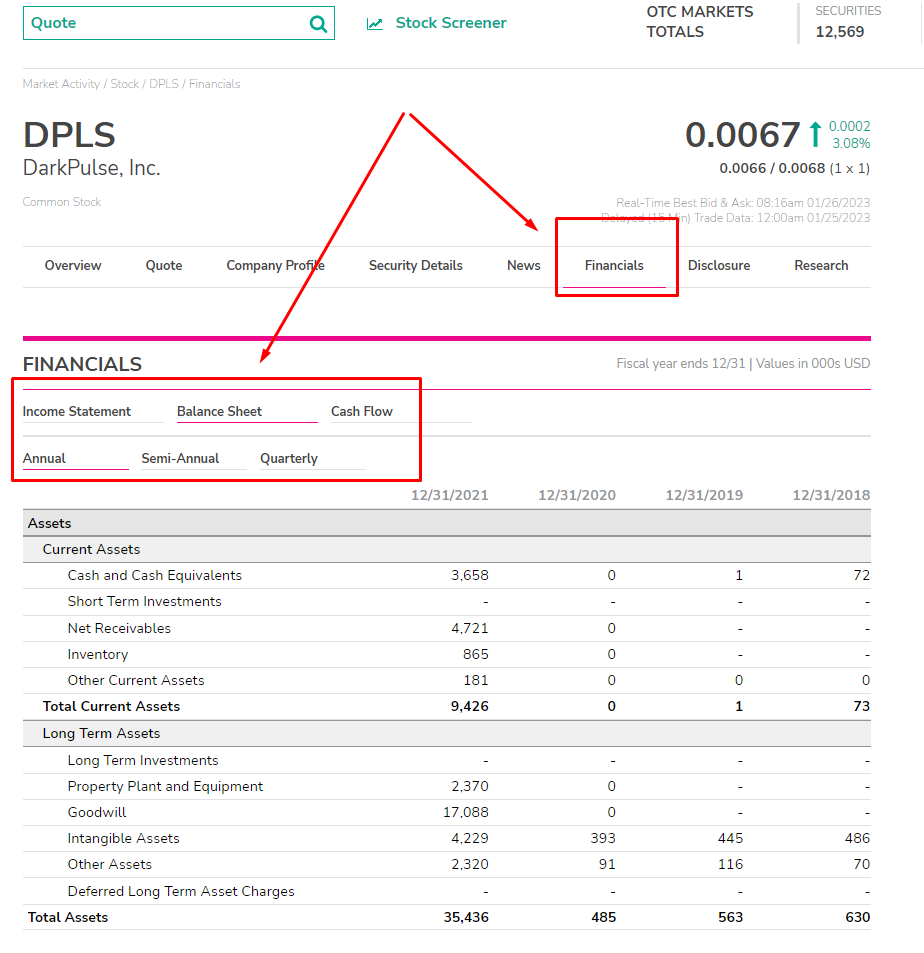This screenshot has width=924, height=953.
Task: Click the 12/31/2021 column header
Action: click(x=450, y=495)
